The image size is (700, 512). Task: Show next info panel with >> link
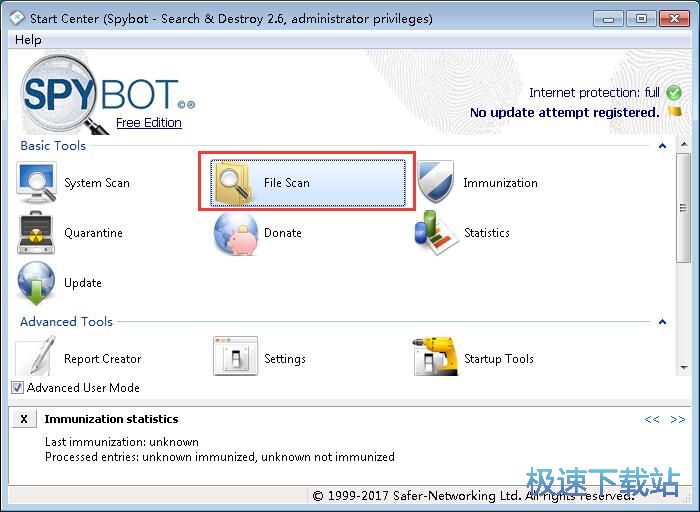(x=678, y=420)
